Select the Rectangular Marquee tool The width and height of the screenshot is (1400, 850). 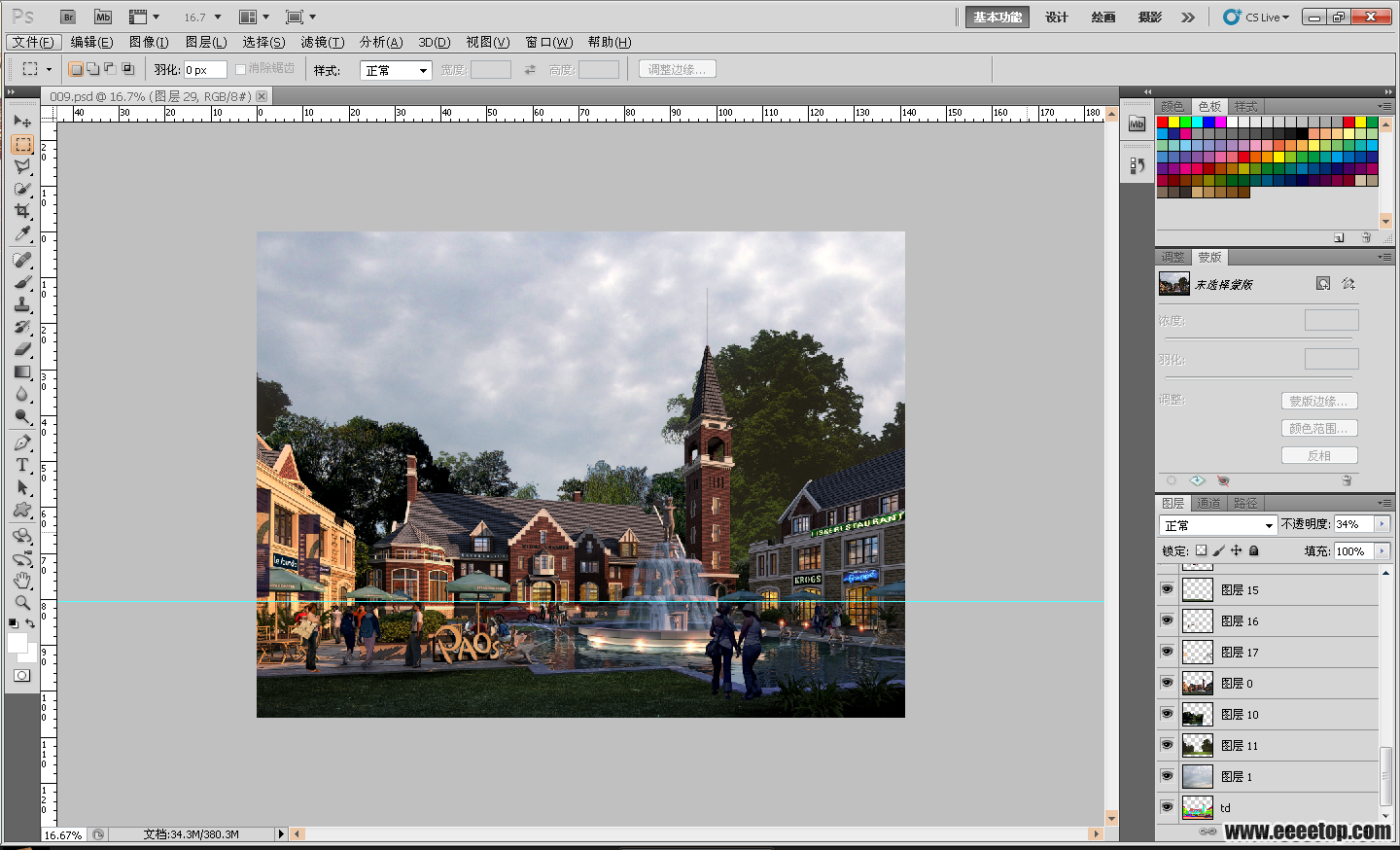tap(22, 144)
